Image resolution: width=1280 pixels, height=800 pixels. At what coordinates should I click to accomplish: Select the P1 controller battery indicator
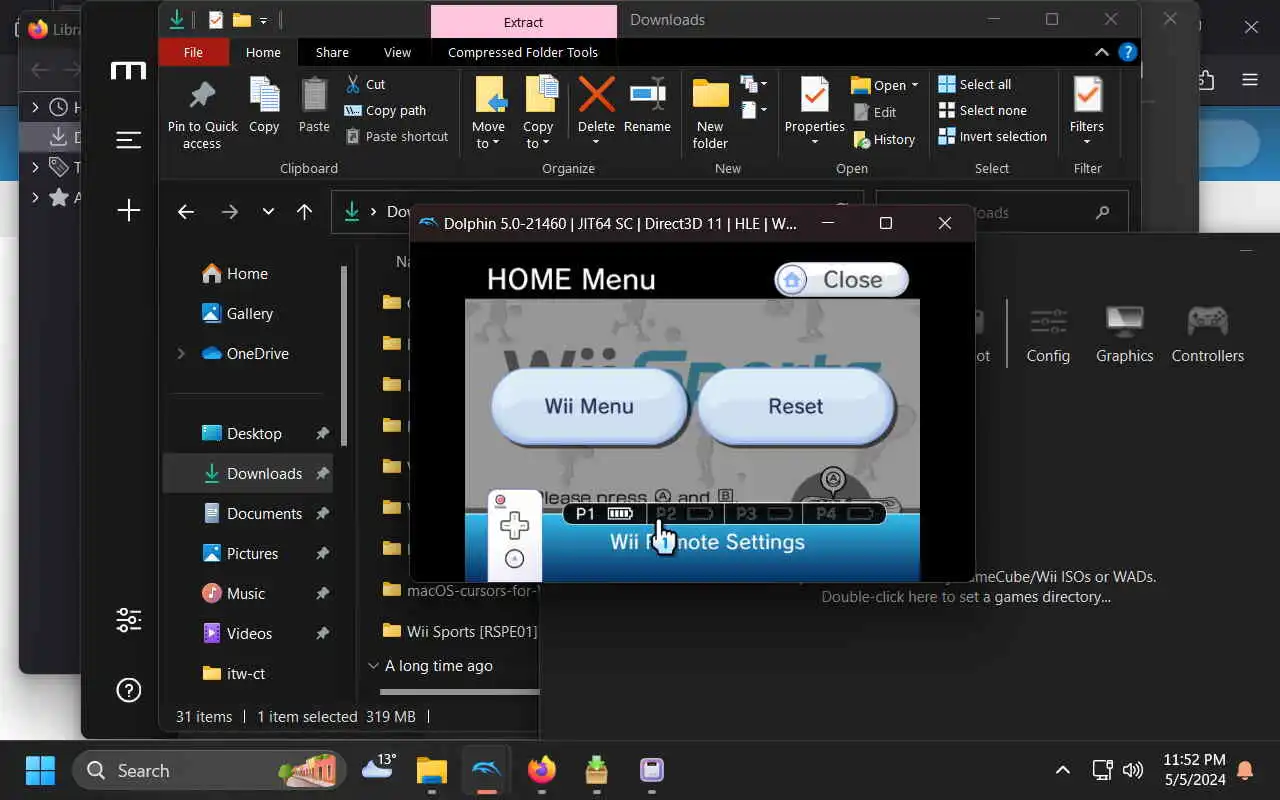coord(604,514)
